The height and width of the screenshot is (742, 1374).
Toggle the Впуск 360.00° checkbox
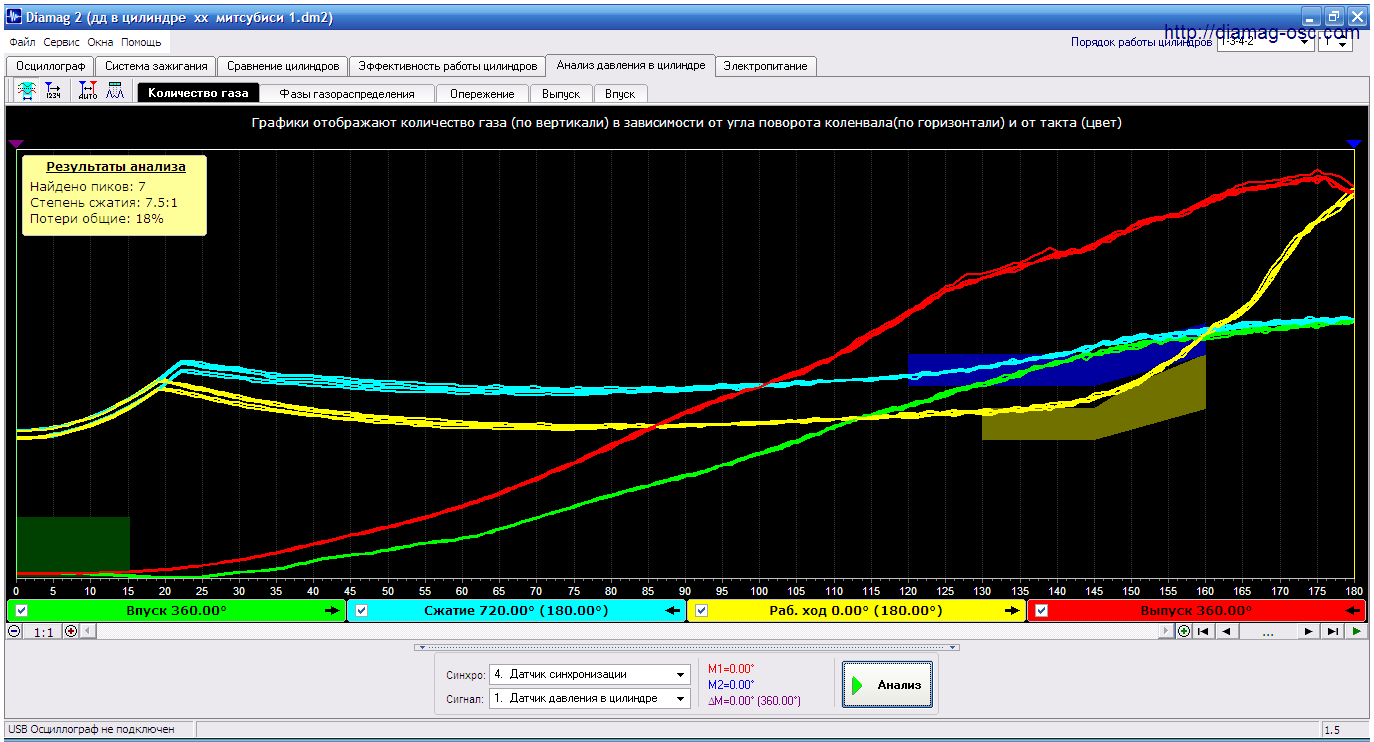[x=21, y=610]
